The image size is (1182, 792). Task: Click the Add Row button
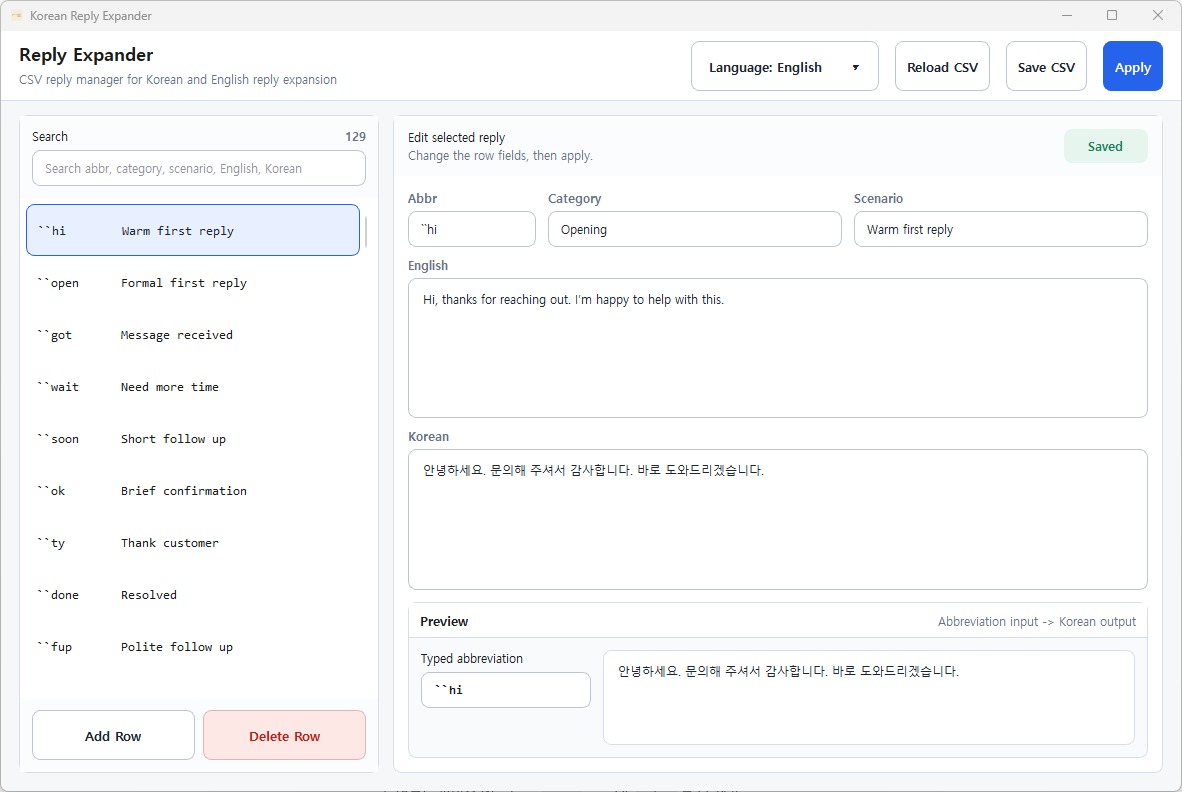[113, 735]
